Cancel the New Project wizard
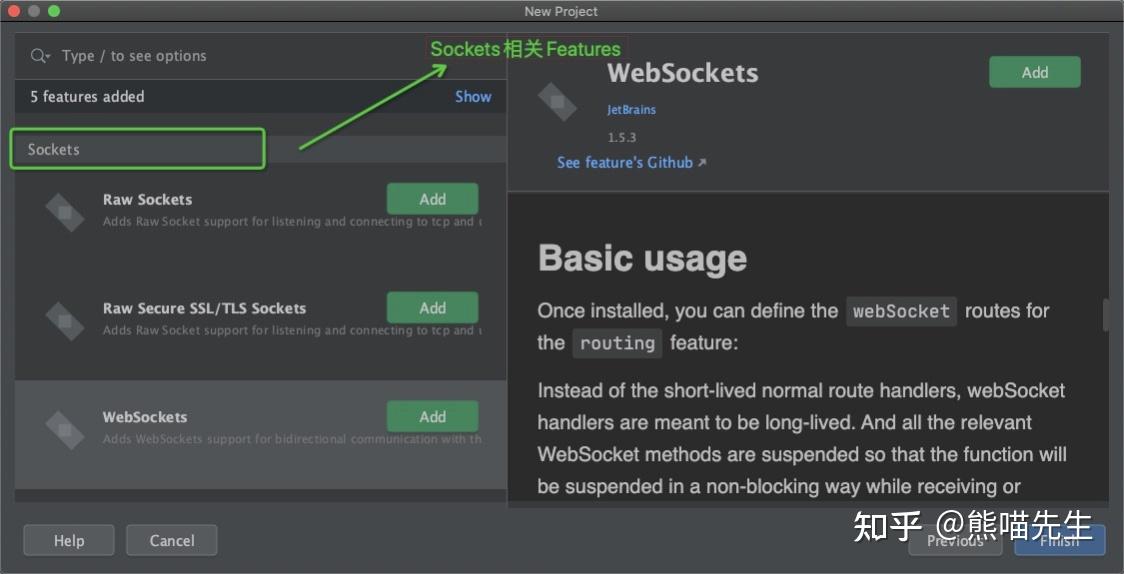Image resolution: width=1124 pixels, height=574 pixels. pos(172,541)
